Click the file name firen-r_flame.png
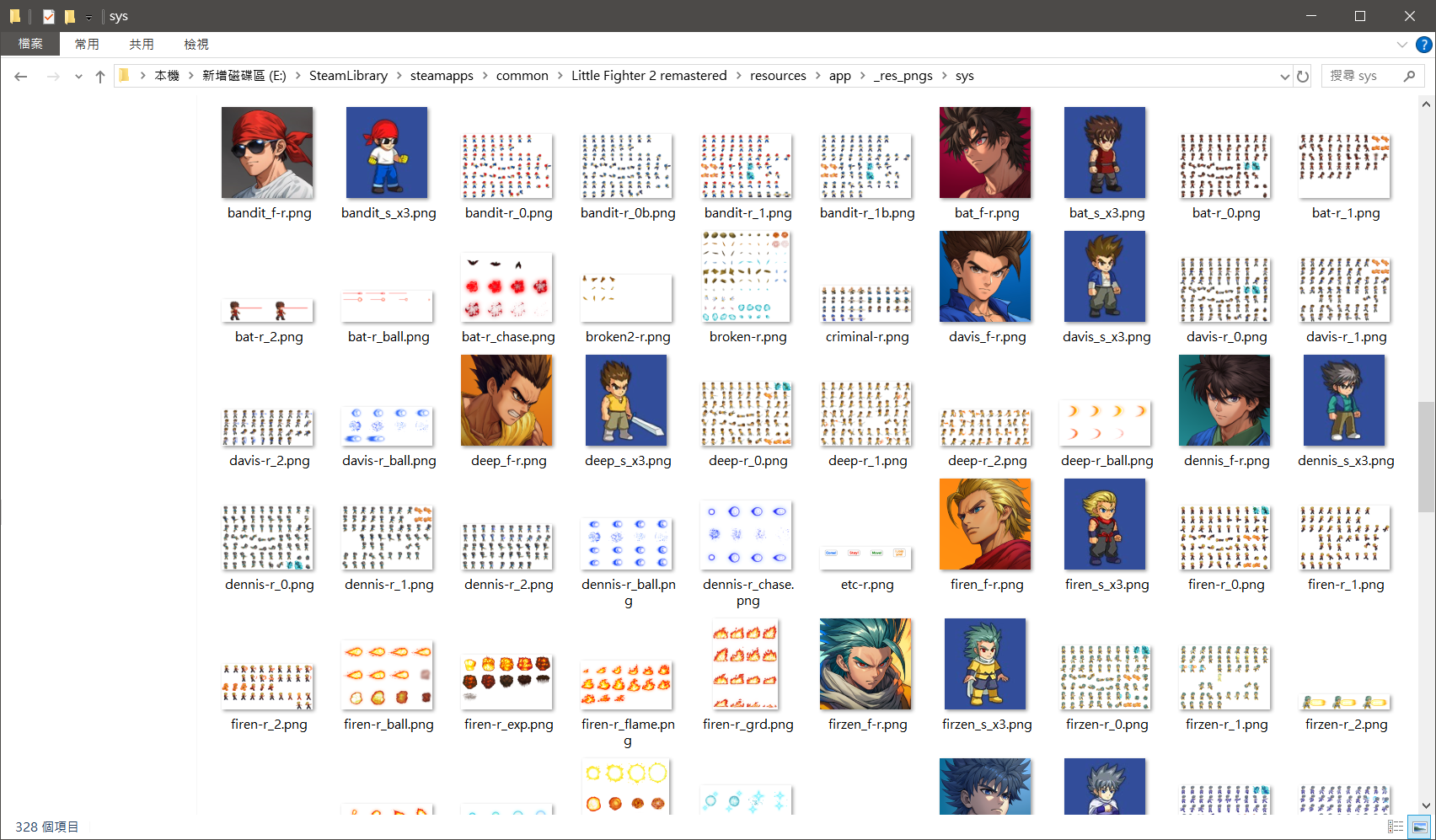 point(628,732)
